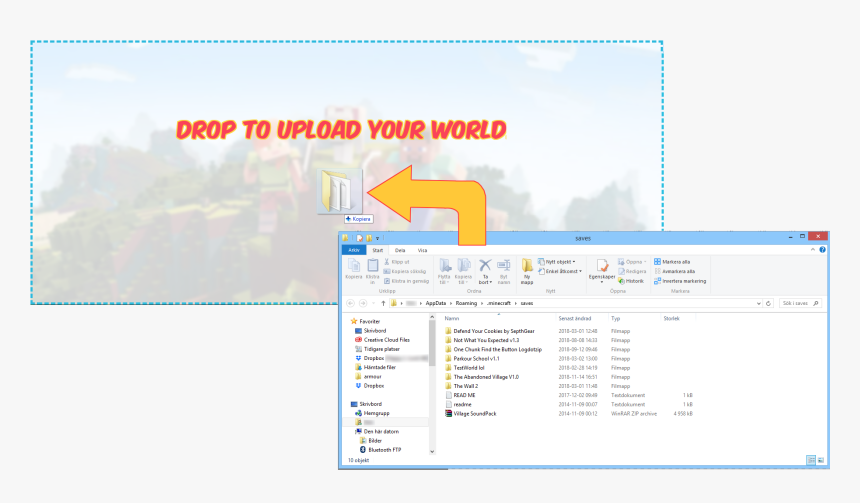Click Roaming in the address path
This screenshot has width=860, height=503.
pyautogui.click(x=466, y=303)
